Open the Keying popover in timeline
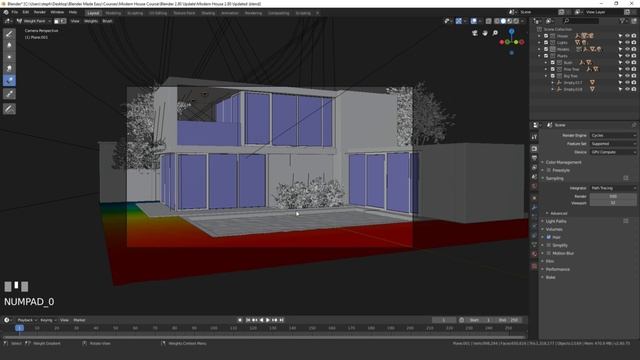This screenshot has height=360, width=640. 48,320
